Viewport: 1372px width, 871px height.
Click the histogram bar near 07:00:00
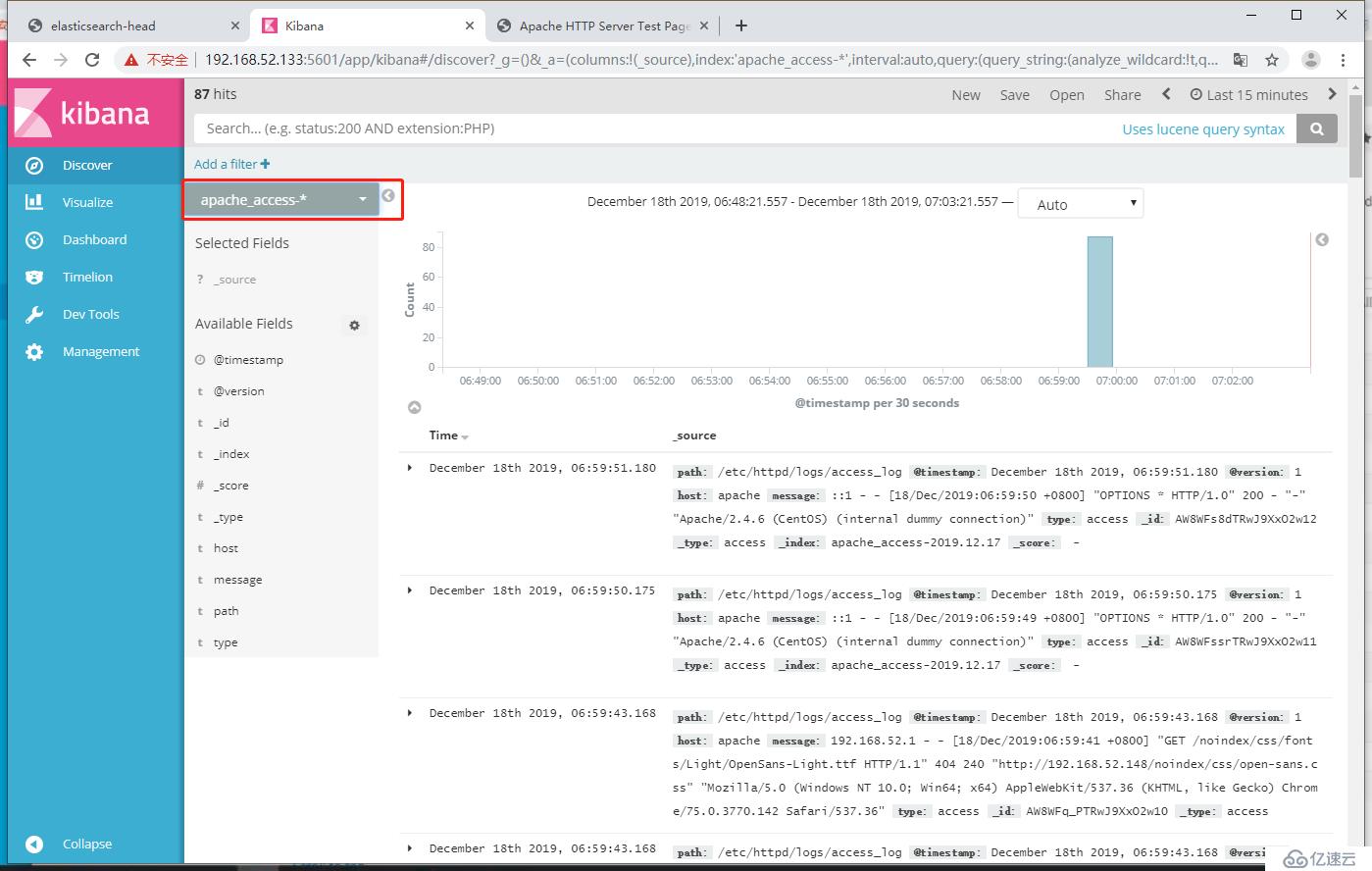1099,301
